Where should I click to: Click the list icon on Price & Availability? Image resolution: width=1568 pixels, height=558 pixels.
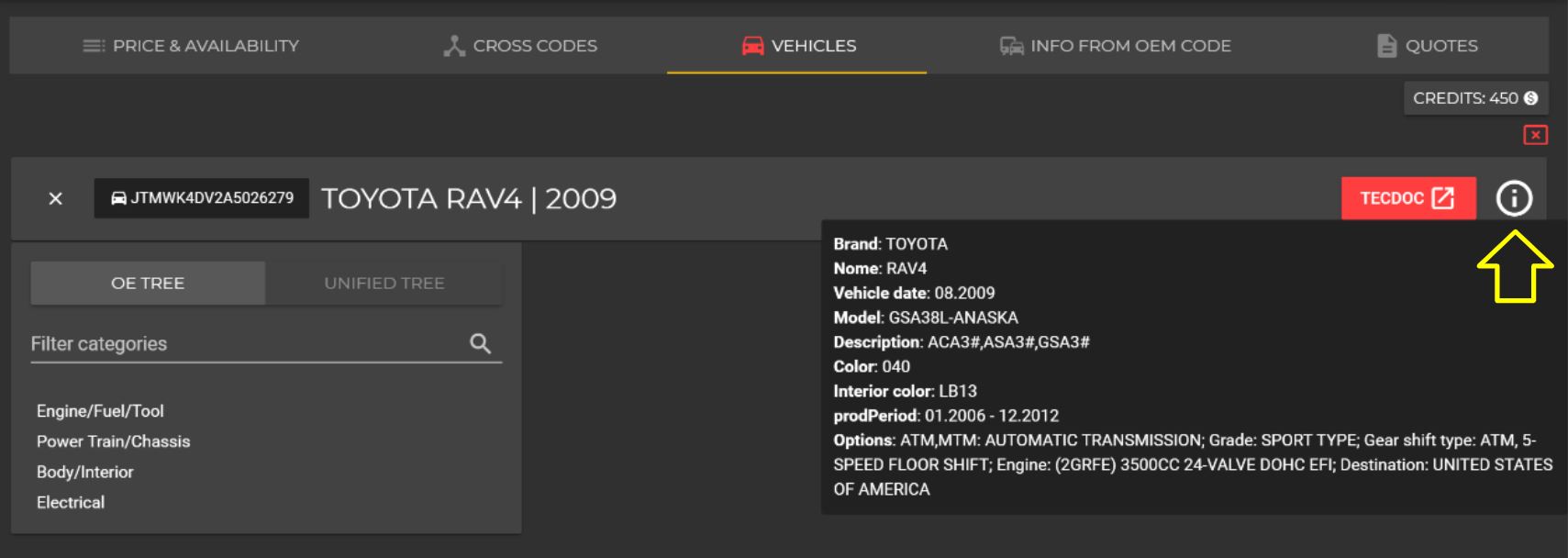[x=94, y=46]
